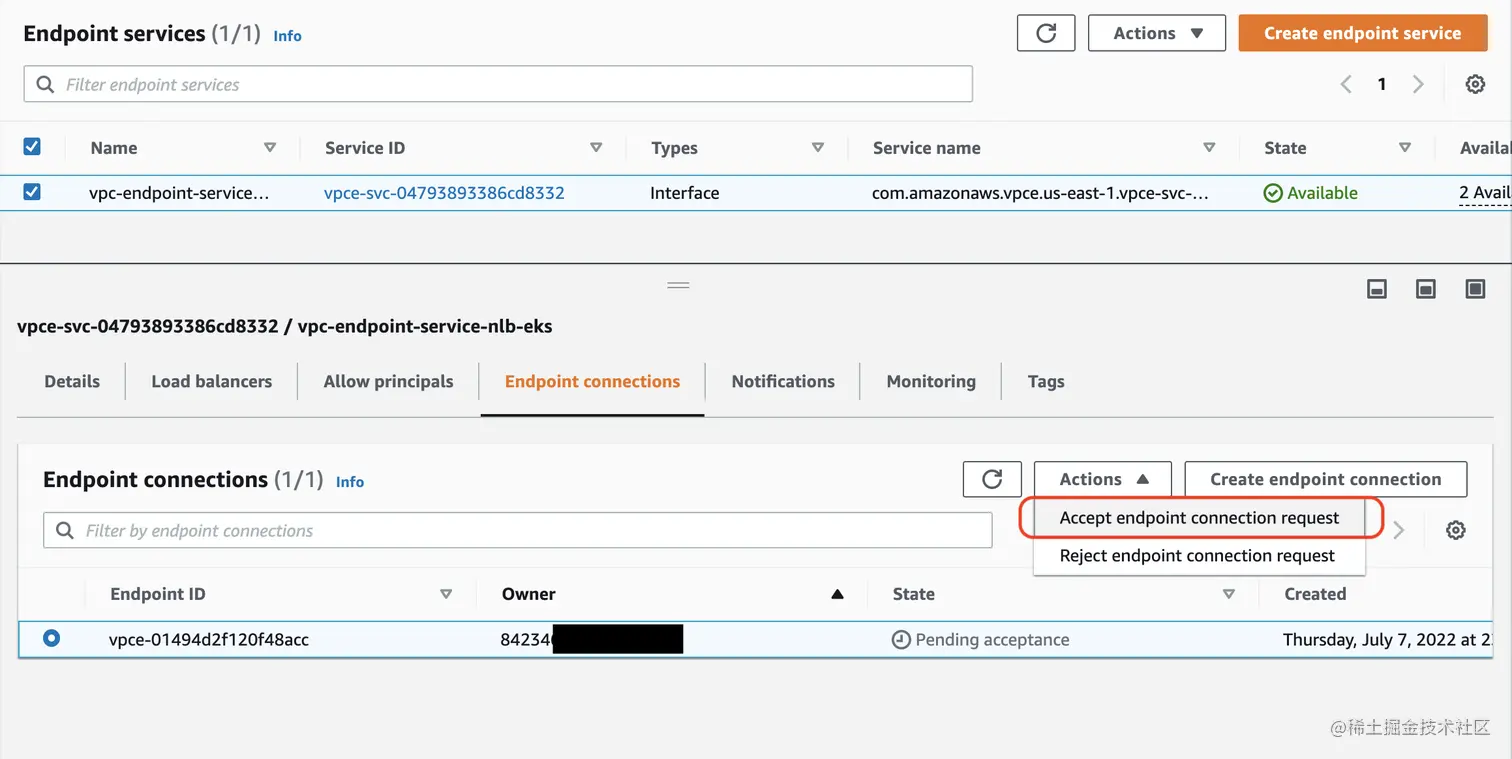Collapse split panel to bottom view
1512x759 pixels.
point(1377,289)
